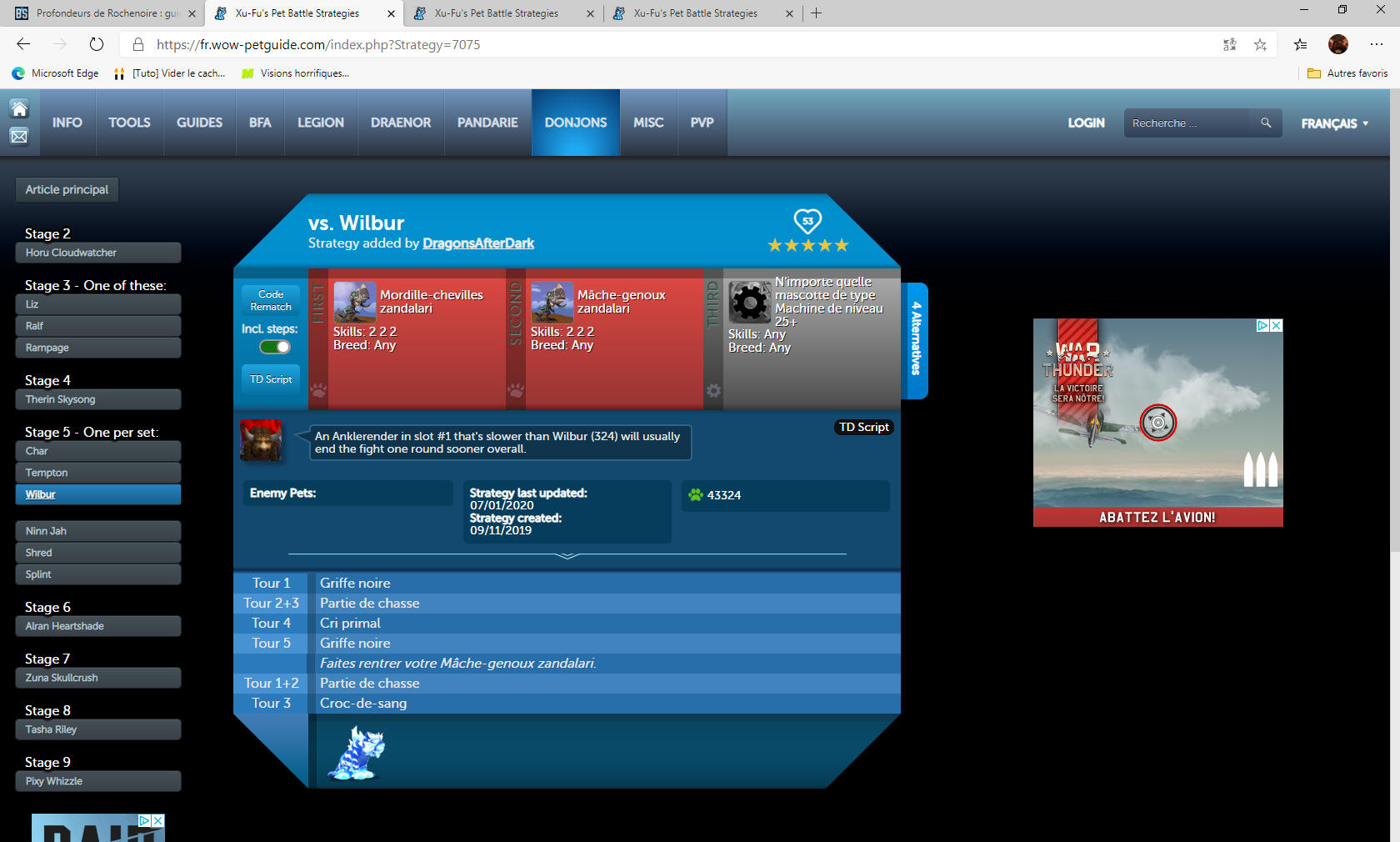The height and width of the screenshot is (842, 1400).
Task: Select Pixy Whizzle in Stage 9
Action: coord(98,781)
